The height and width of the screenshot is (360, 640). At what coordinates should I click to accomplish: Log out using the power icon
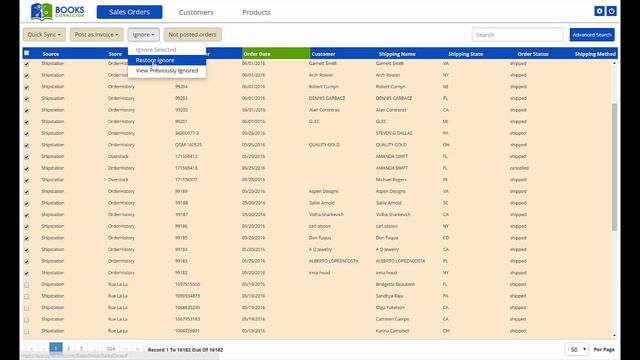coord(611,11)
